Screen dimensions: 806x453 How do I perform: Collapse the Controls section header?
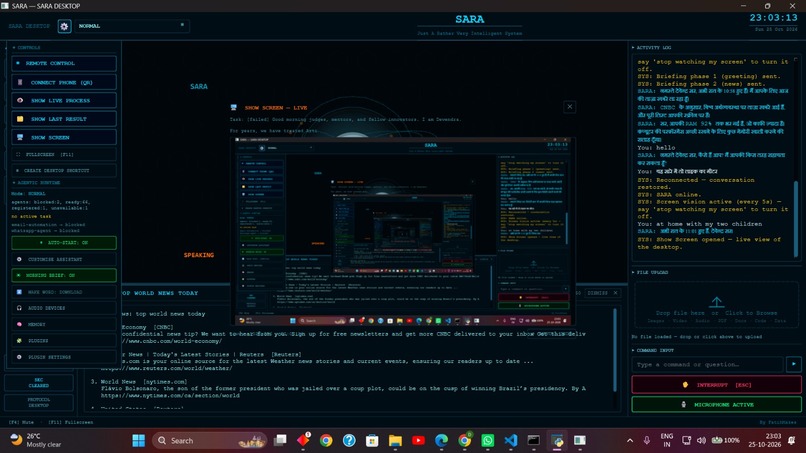[26, 47]
